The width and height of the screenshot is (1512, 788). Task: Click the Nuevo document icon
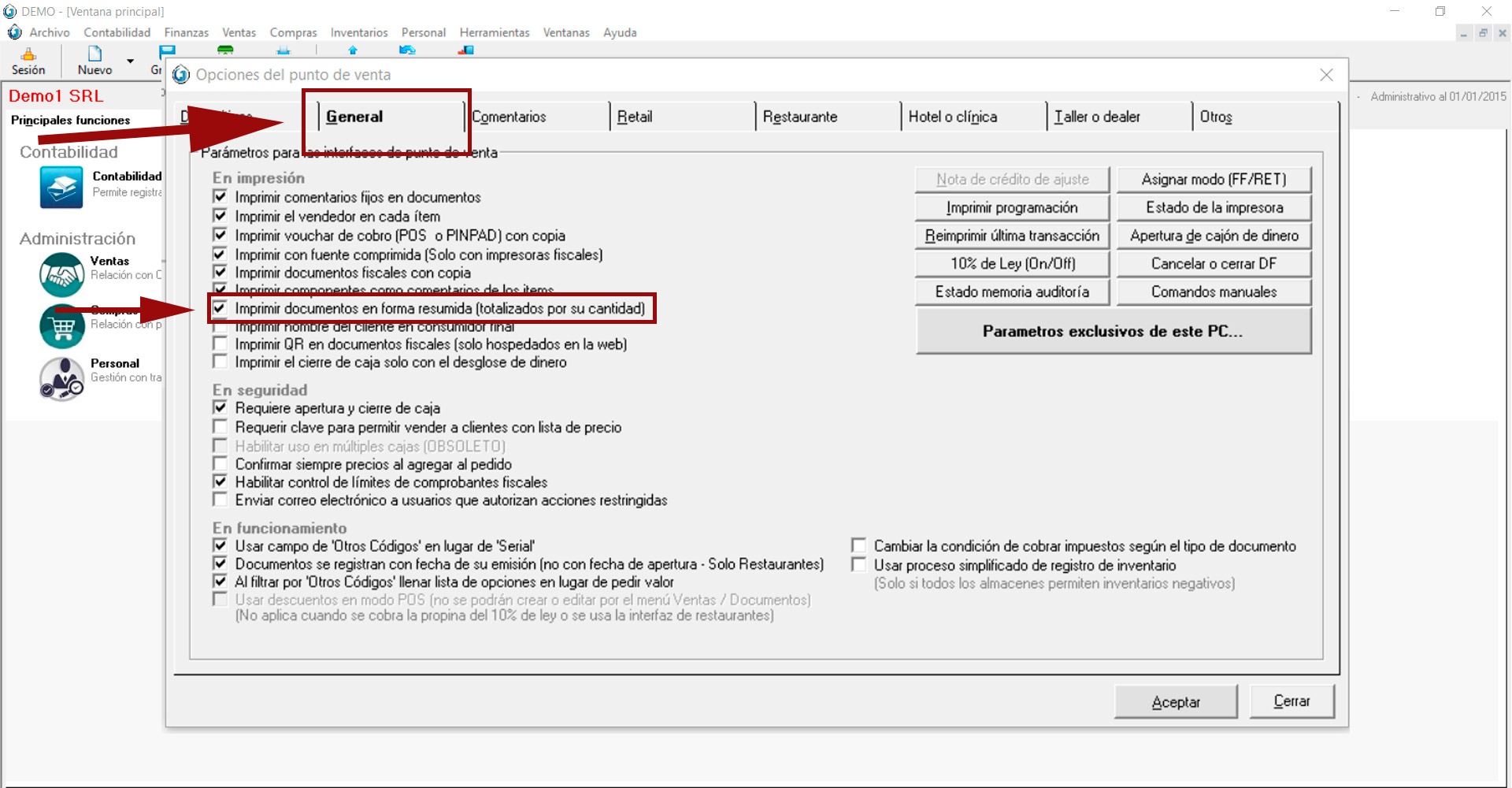pyautogui.click(x=94, y=54)
